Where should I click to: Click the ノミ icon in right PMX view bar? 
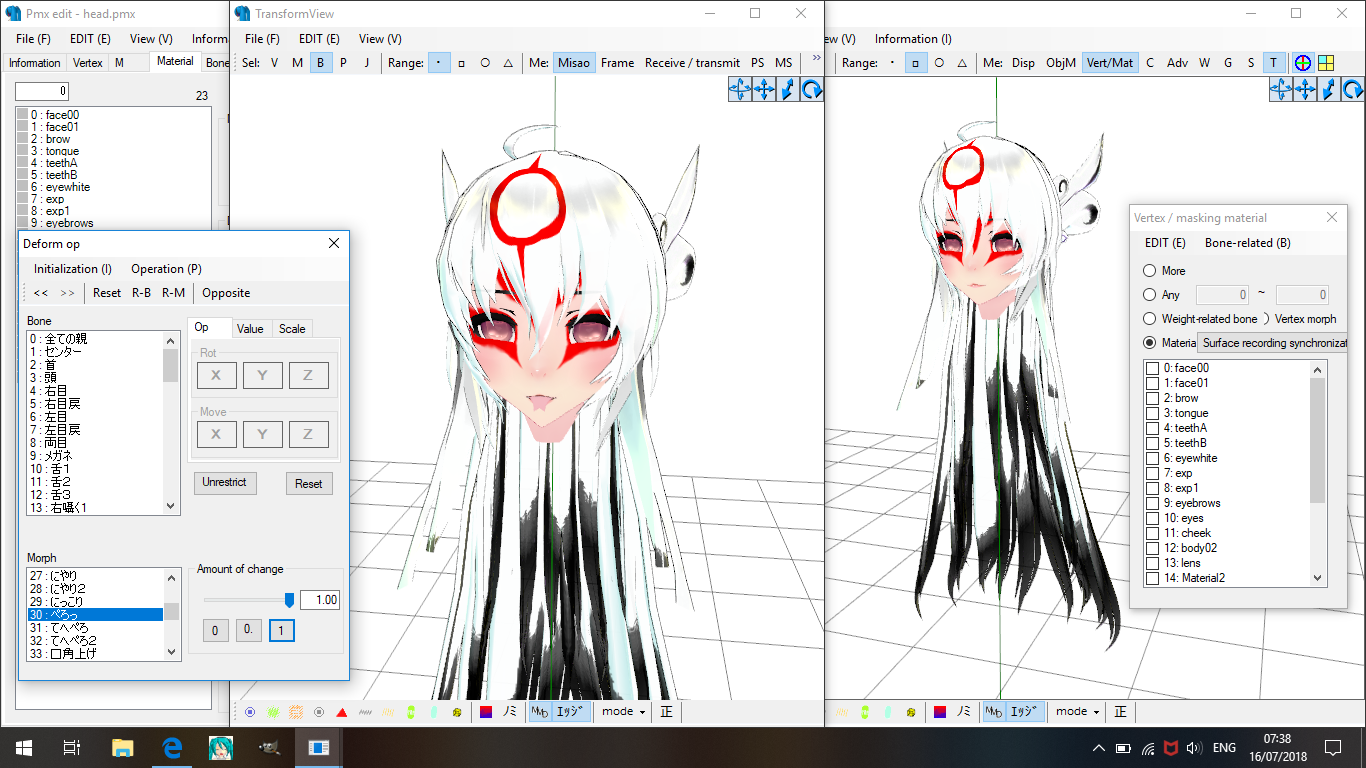tap(963, 712)
